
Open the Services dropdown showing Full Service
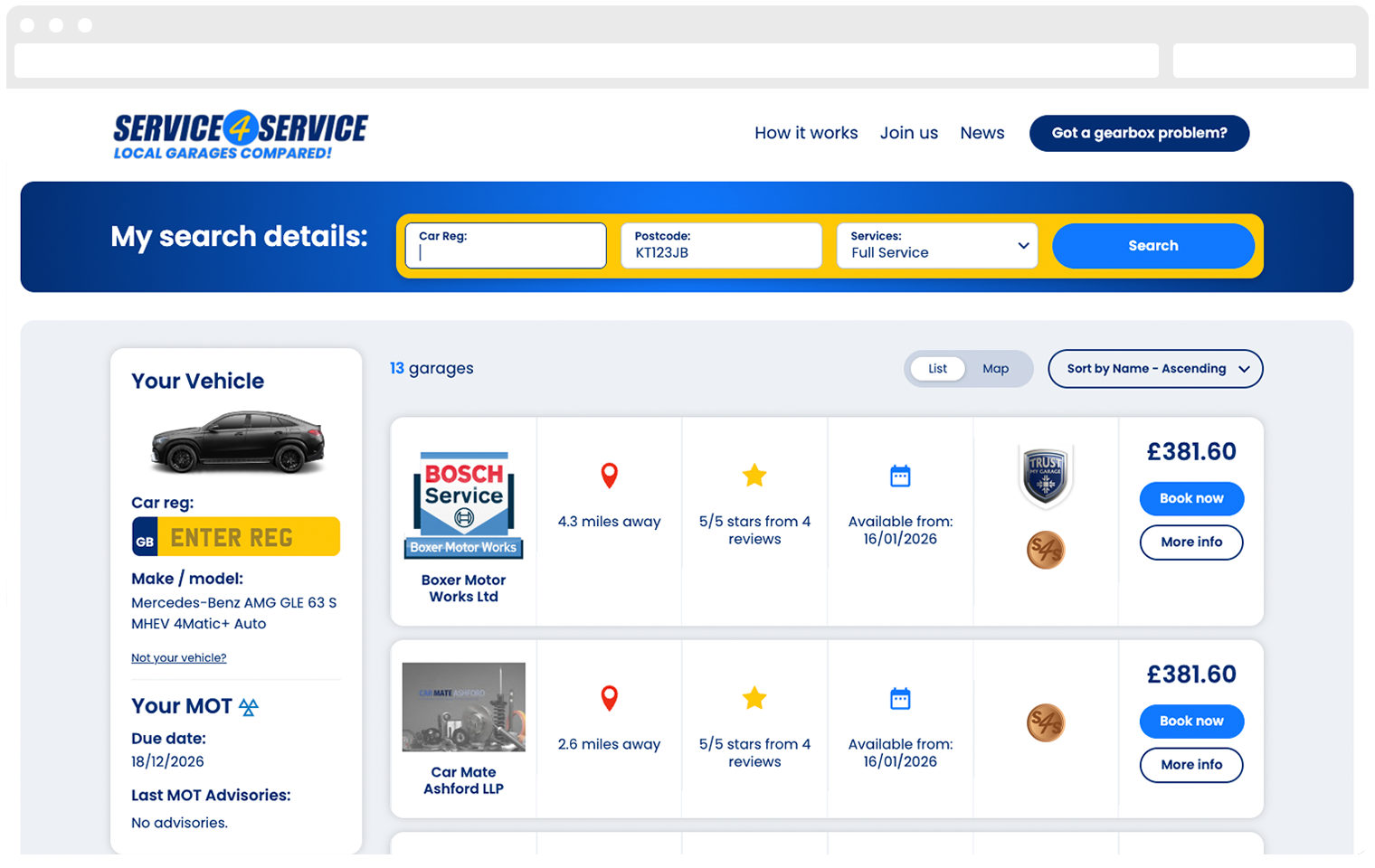click(937, 246)
